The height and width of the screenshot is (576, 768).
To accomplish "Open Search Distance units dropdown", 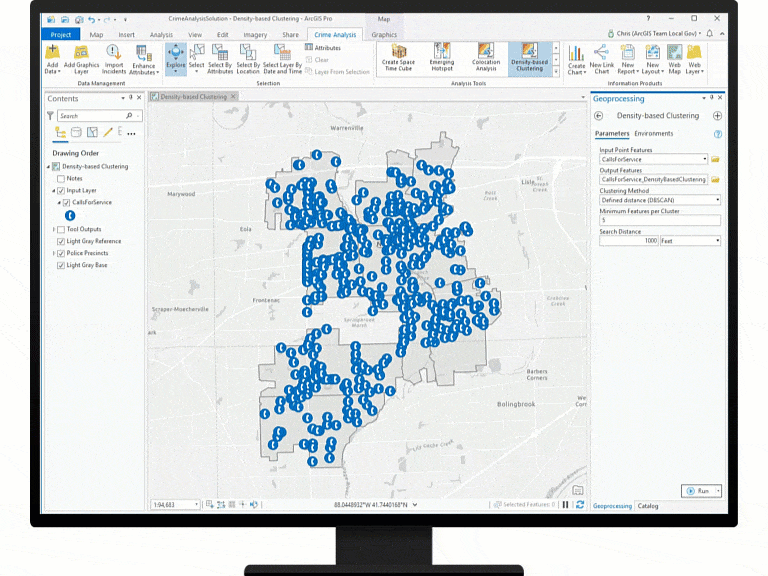I will pos(718,240).
